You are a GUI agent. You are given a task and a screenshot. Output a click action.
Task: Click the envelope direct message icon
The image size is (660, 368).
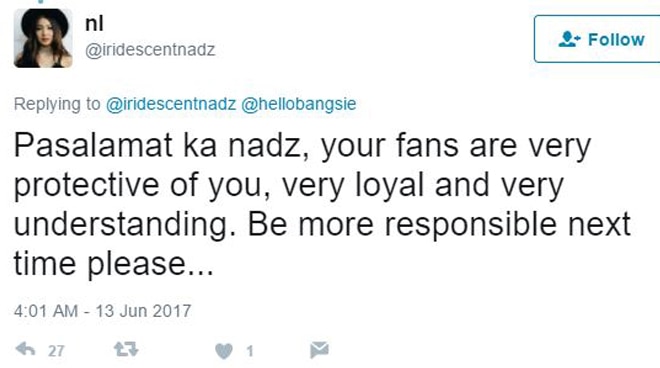(319, 350)
